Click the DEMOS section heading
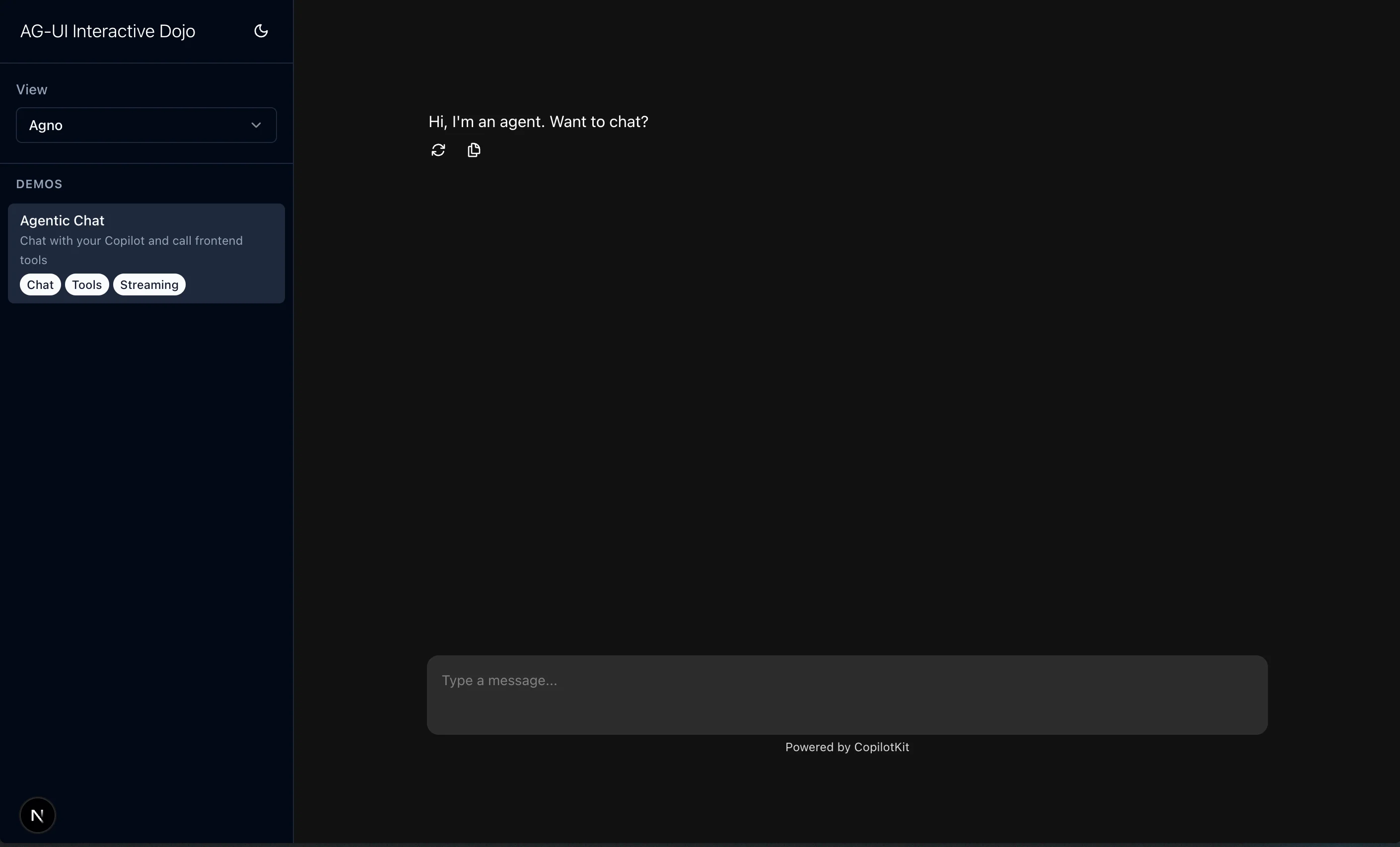The height and width of the screenshot is (847, 1400). pos(39,184)
